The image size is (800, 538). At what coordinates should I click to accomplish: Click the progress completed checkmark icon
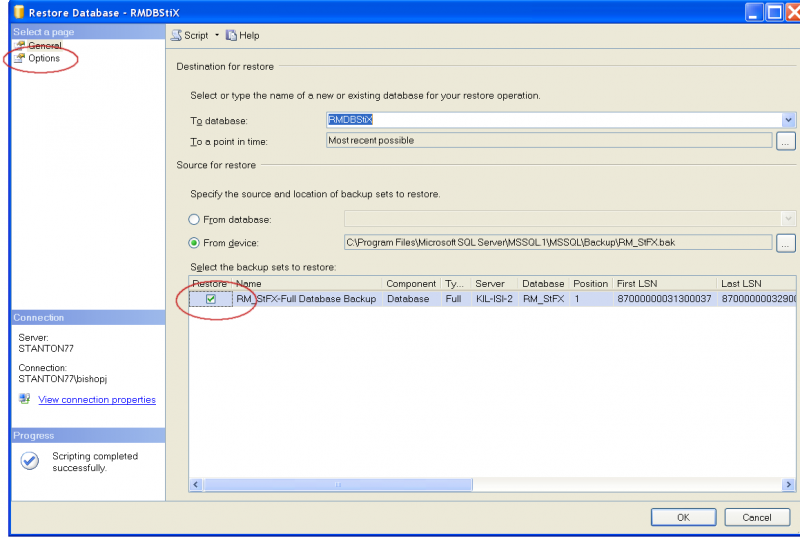coord(30,461)
